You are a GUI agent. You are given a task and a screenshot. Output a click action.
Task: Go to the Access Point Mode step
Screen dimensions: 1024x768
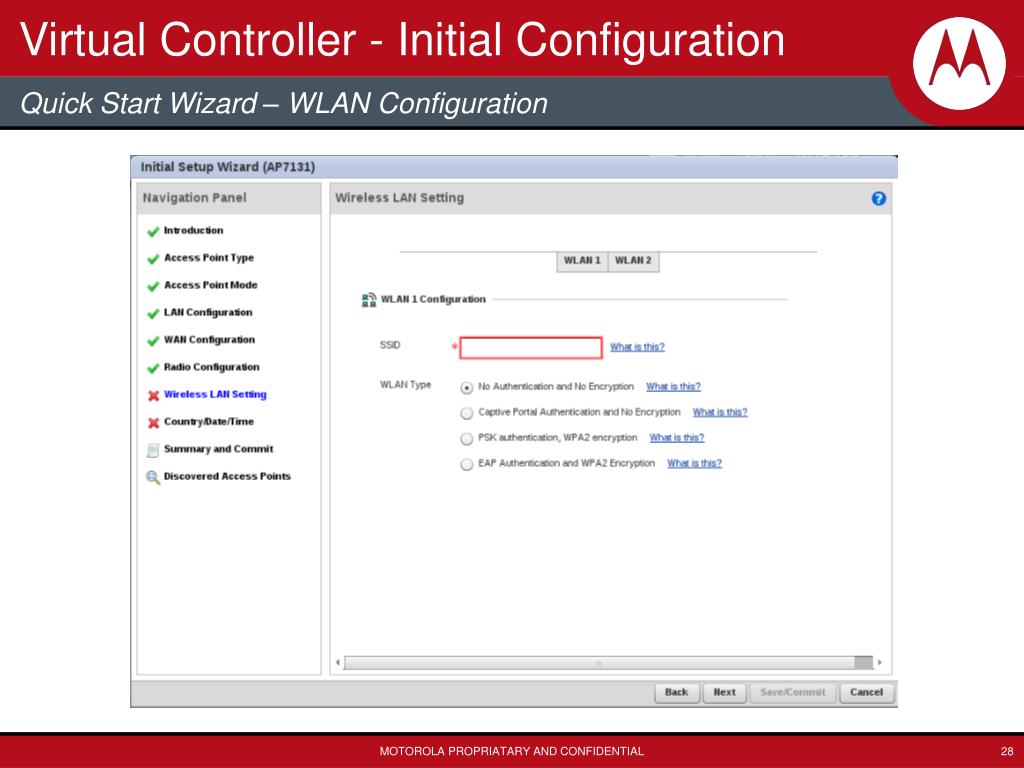pyautogui.click(x=210, y=285)
